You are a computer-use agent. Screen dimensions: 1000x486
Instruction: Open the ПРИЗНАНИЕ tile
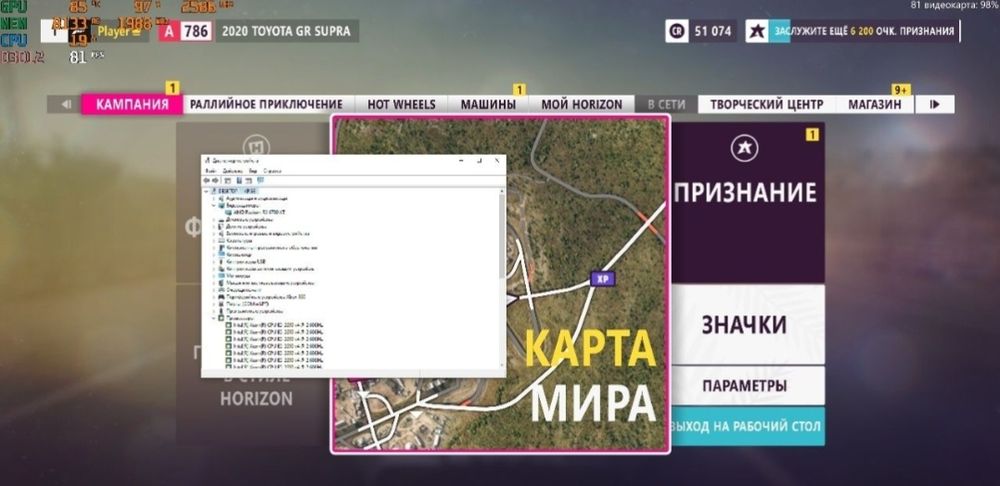click(746, 203)
